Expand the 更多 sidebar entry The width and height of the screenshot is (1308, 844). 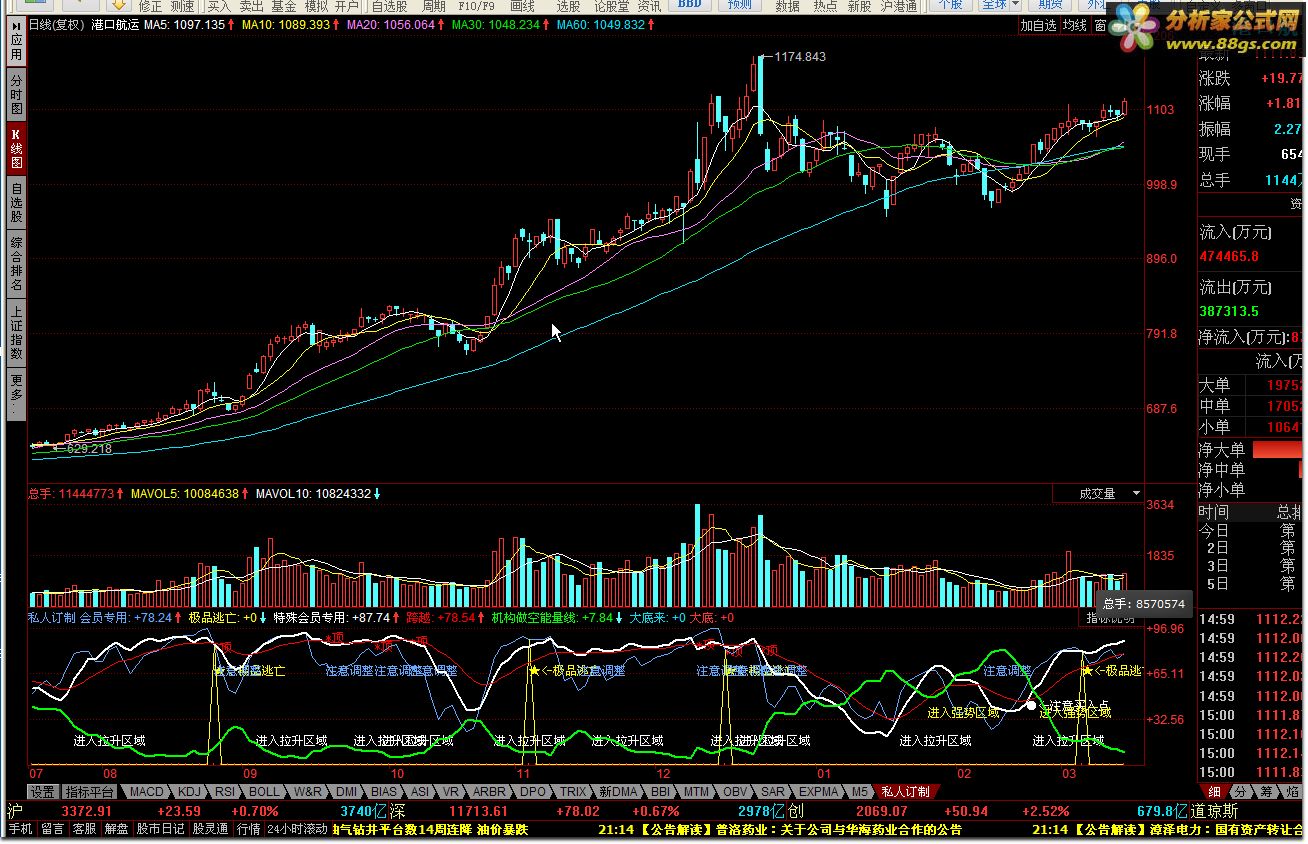[x=16, y=393]
